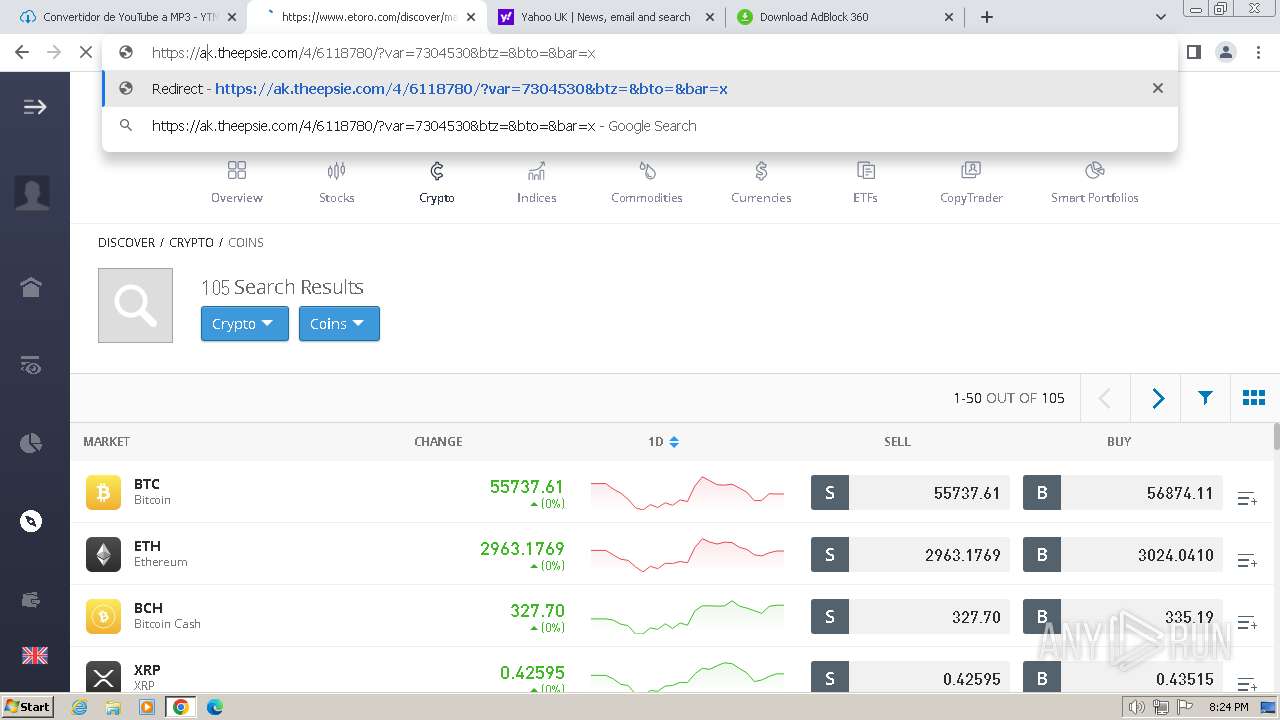1280x720 pixels.
Task: Go to next results page arrow
Action: click(x=1157, y=398)
